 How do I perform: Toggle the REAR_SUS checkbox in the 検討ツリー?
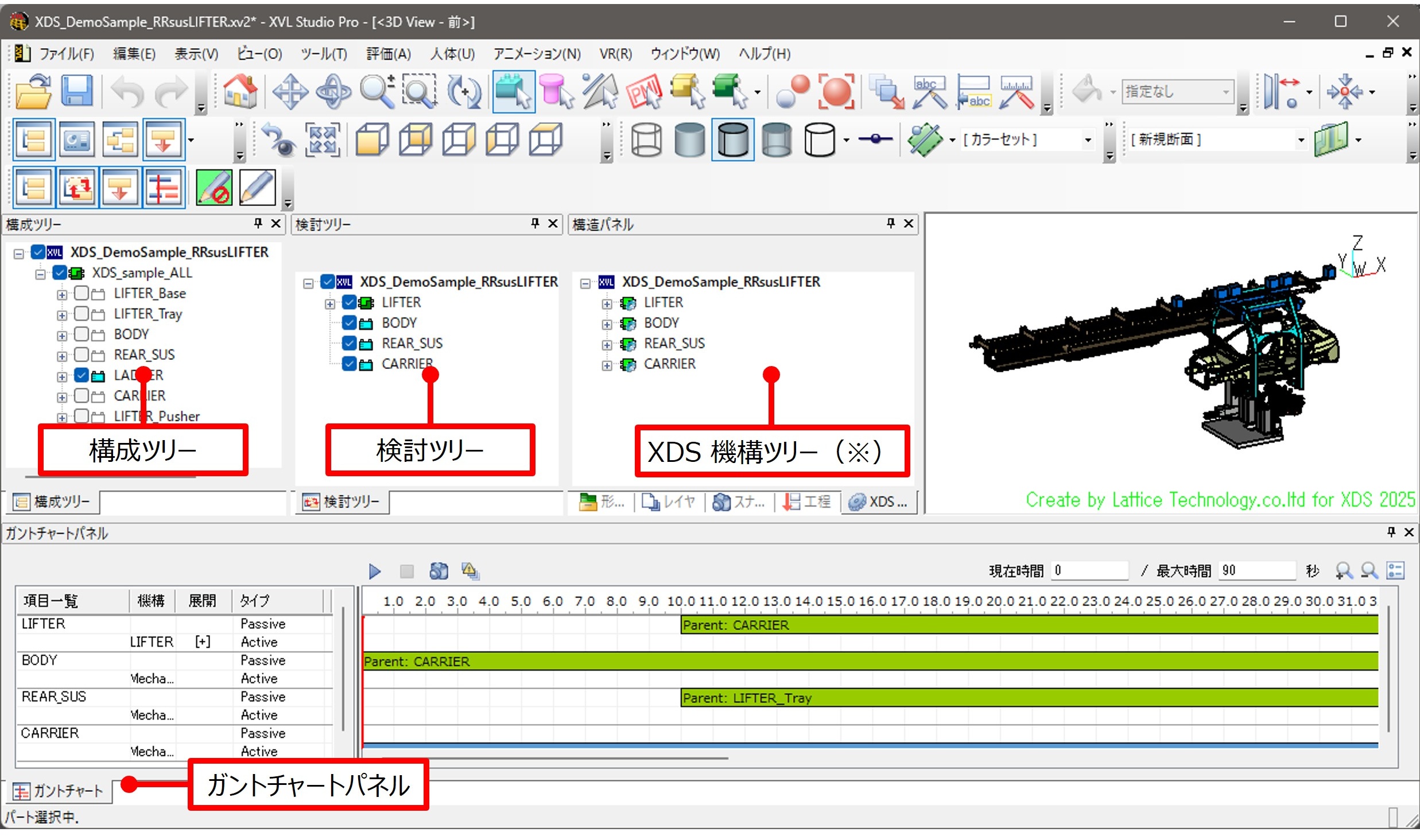pos(349,344)
